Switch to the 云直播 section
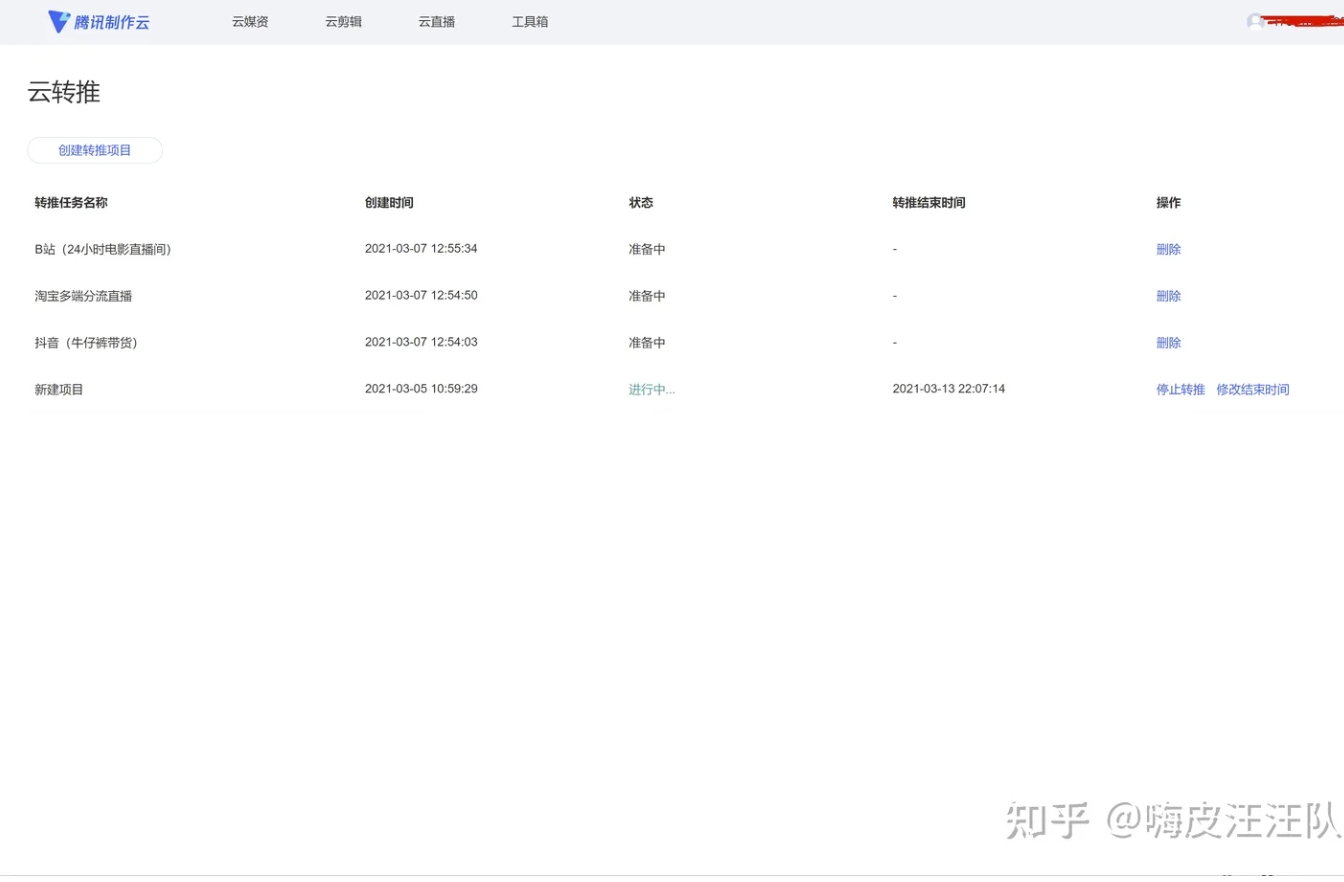This screenshot has height=882, width=1344. (436, 22)
